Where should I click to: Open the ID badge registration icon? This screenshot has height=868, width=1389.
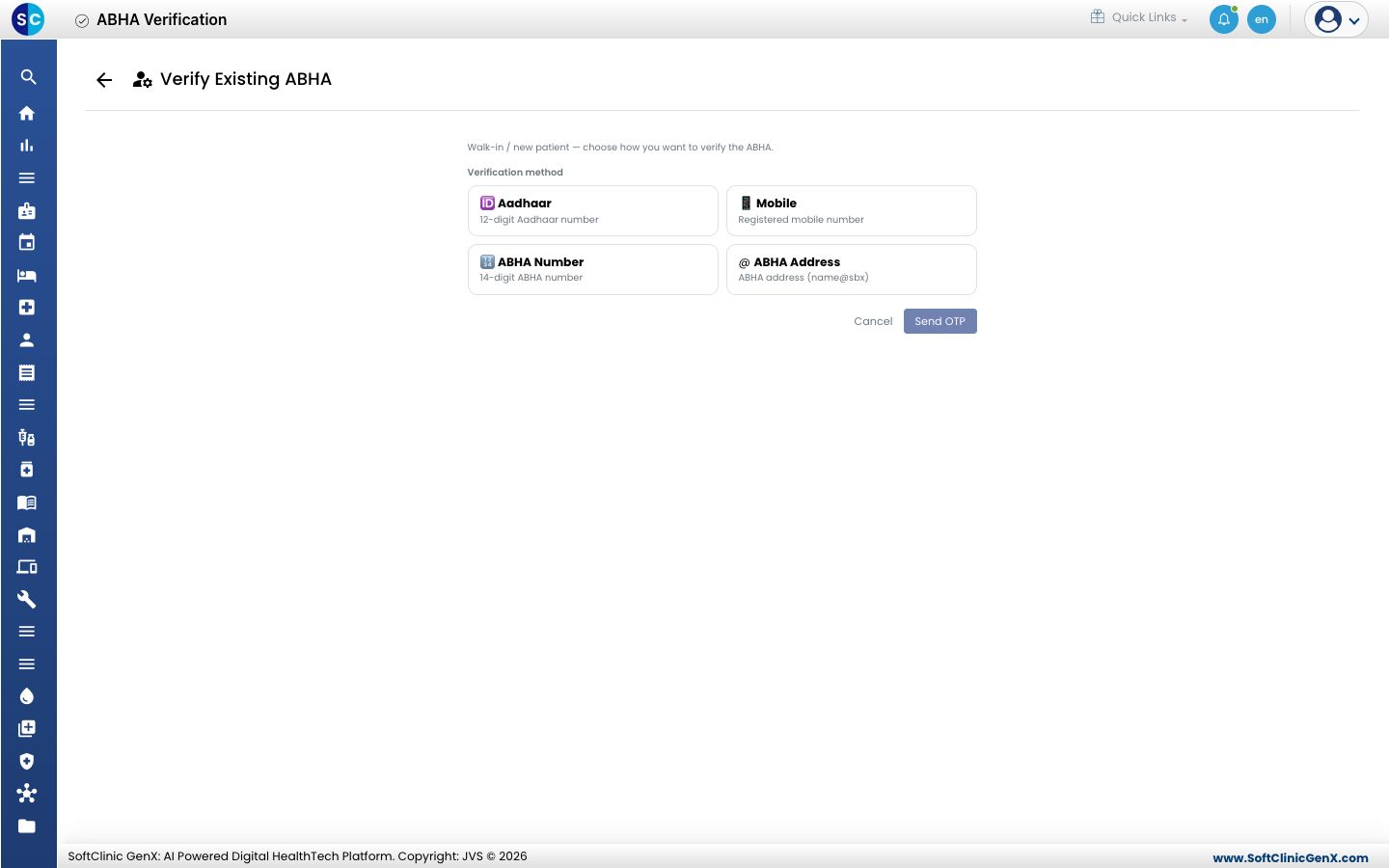[x=27, y=210]
